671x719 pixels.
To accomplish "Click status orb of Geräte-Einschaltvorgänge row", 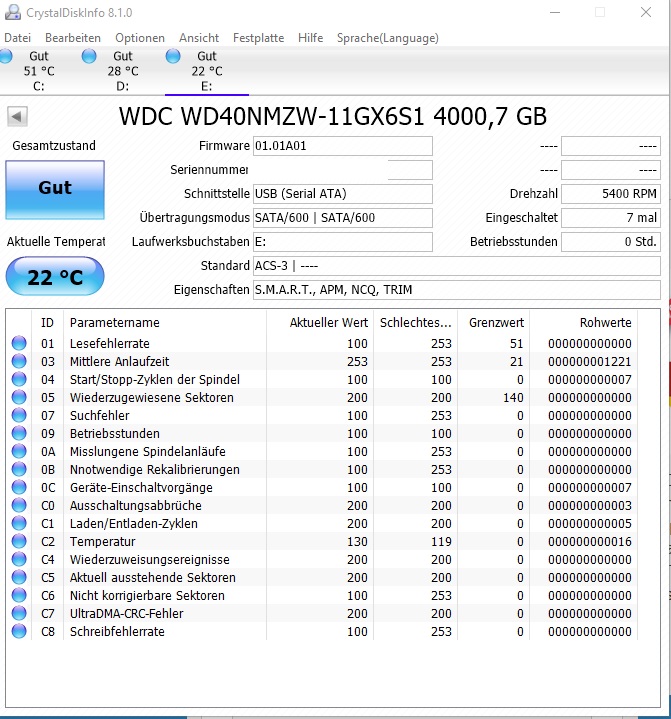I will coord(19,487).
